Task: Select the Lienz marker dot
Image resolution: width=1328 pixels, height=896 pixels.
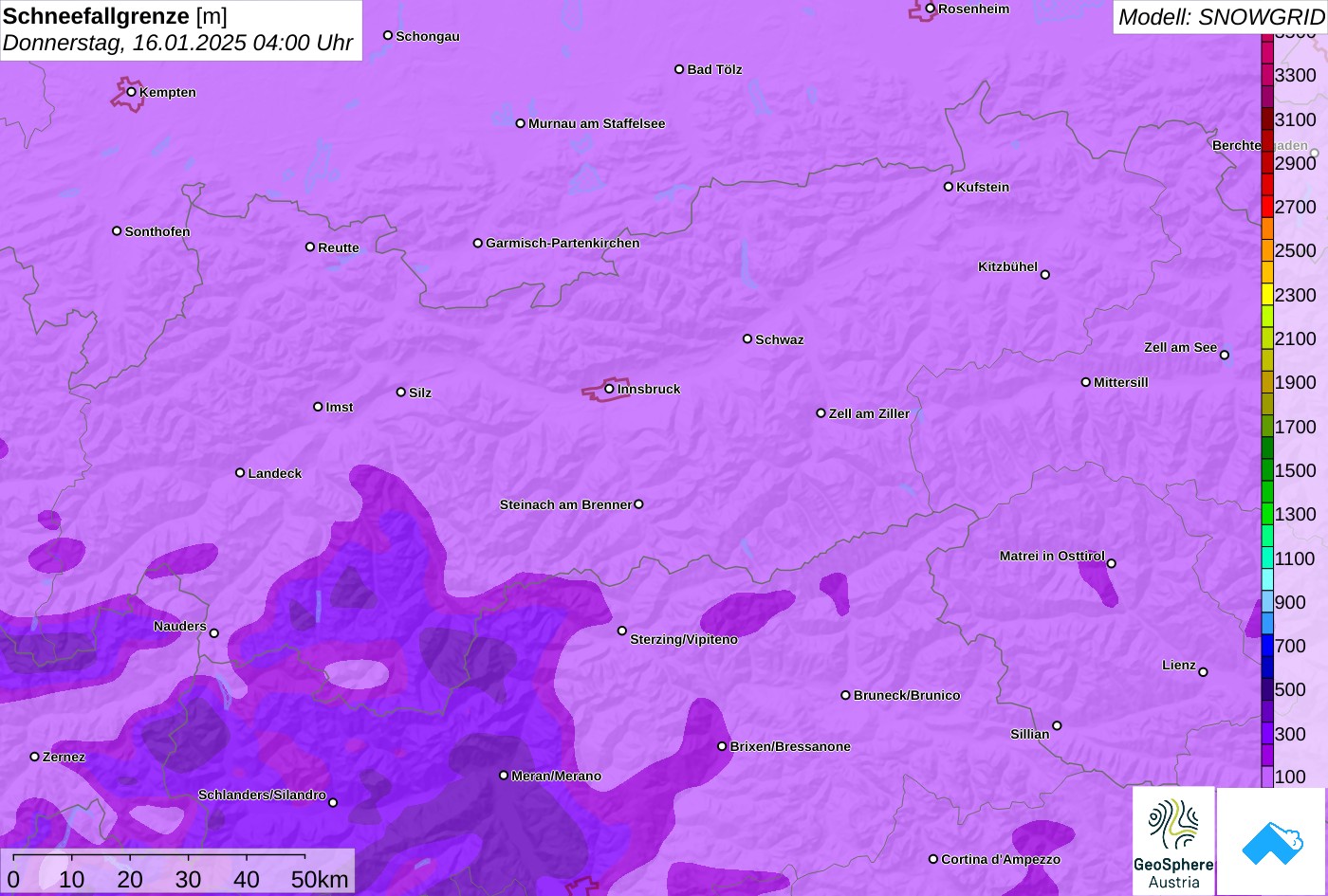Action: 1203,672
